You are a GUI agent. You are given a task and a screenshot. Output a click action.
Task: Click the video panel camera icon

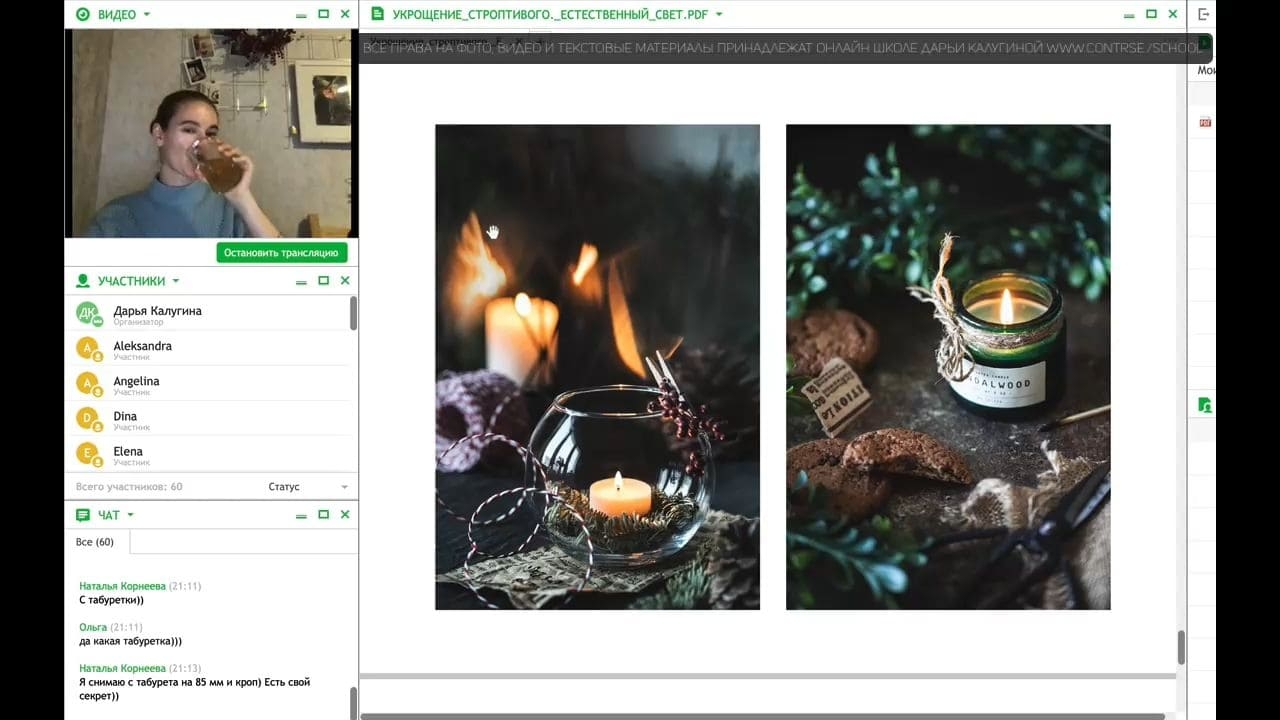coord(83,14)
